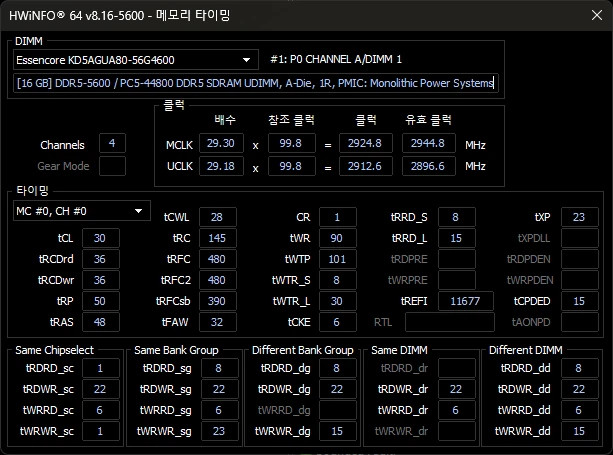Select the tWRWR_sg value 23

click(220, 431)
